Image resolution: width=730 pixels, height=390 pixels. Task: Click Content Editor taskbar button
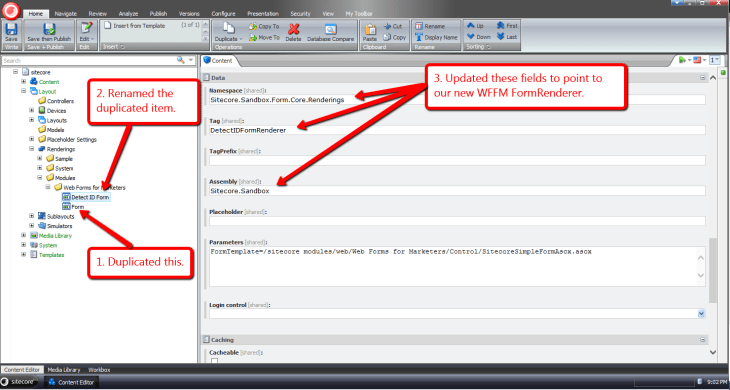click(x=71, y=382)
